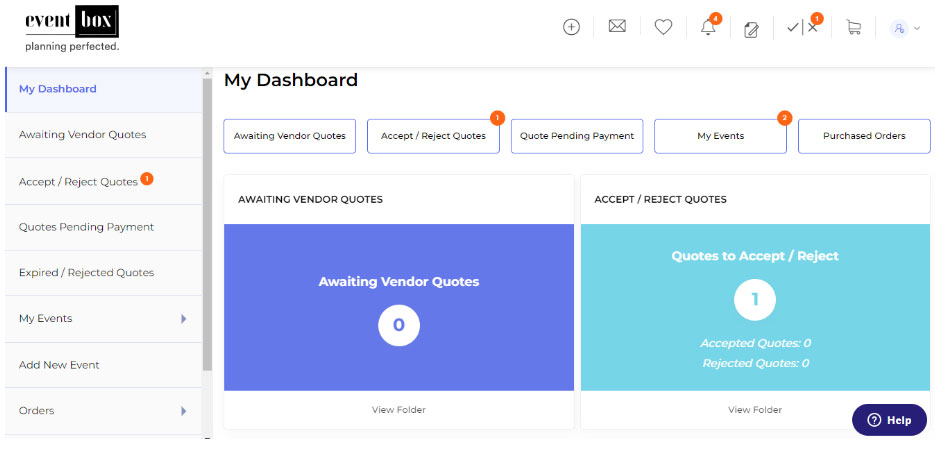This screenshot has height=452, width=935.
Task: Click the Help button
Action: click(x=889, y=420)
